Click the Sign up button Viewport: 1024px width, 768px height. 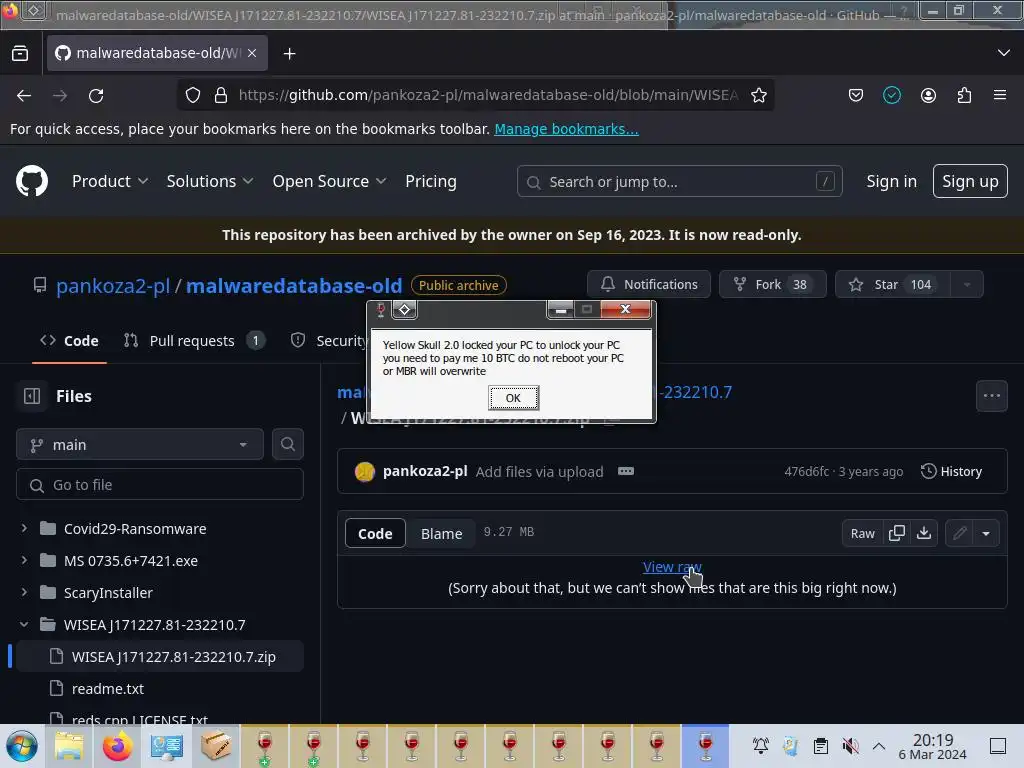pos(970,182)
